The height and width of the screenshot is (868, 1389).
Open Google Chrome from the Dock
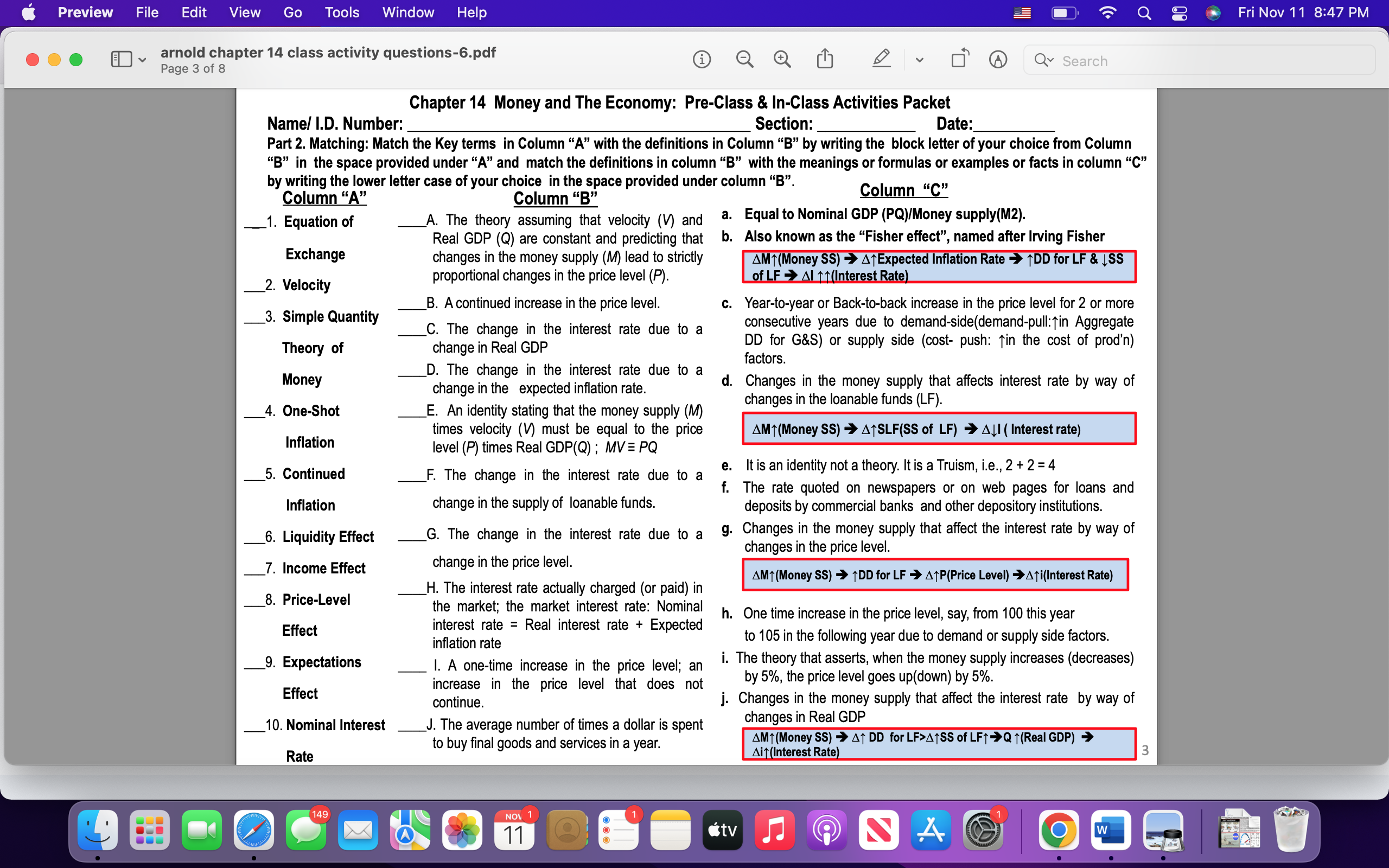pyautogui.click(x=1059, y=829)
